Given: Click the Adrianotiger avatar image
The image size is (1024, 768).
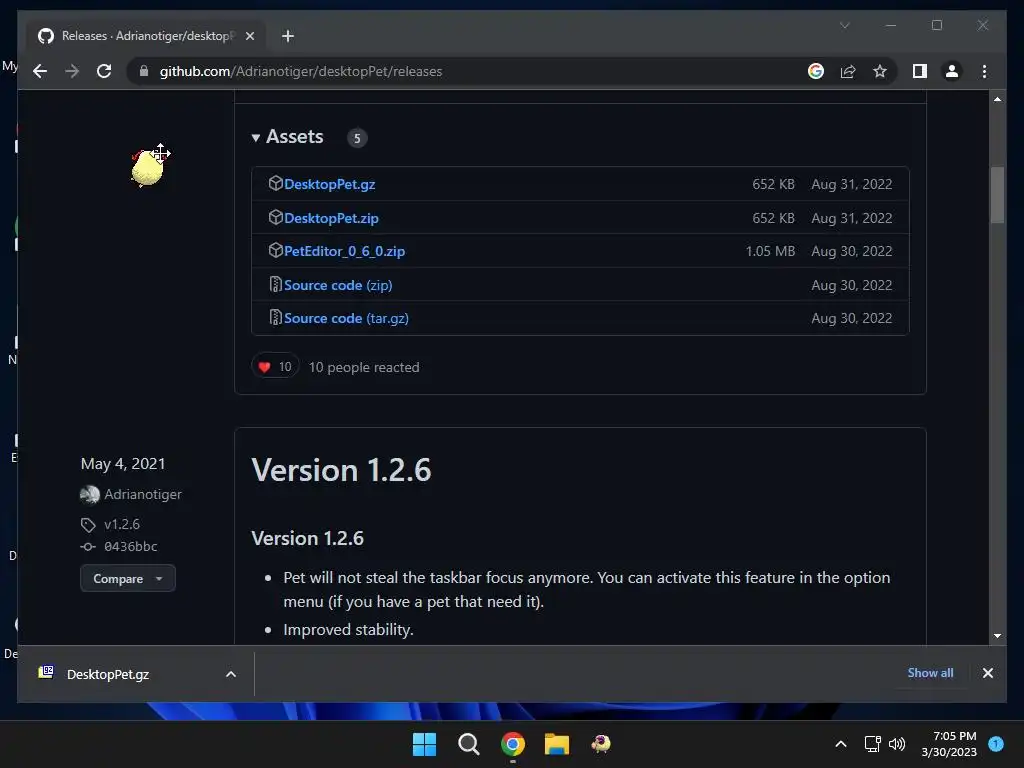Looking at the screenshot, I should coord(89,494).
